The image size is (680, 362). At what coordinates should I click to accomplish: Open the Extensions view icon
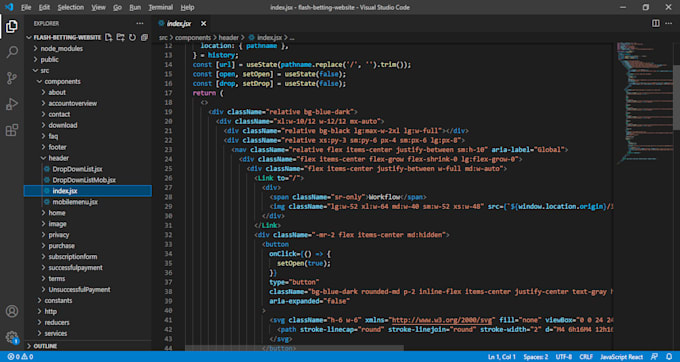point(12,130)
